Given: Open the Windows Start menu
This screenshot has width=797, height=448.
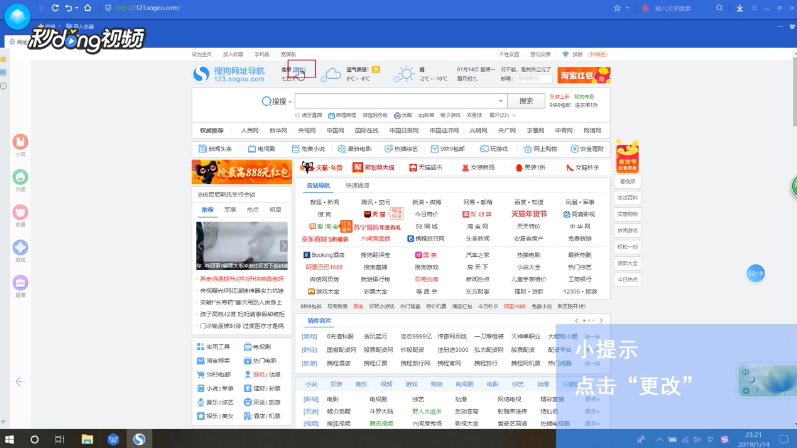Looking at the screenshot, I should pos(9,439).
